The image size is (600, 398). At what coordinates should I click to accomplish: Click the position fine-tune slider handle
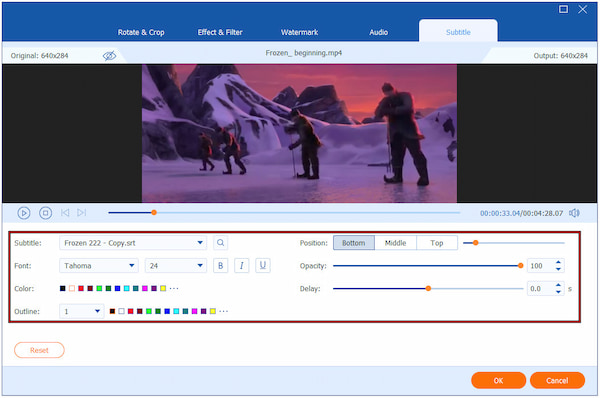pos(475,243)
